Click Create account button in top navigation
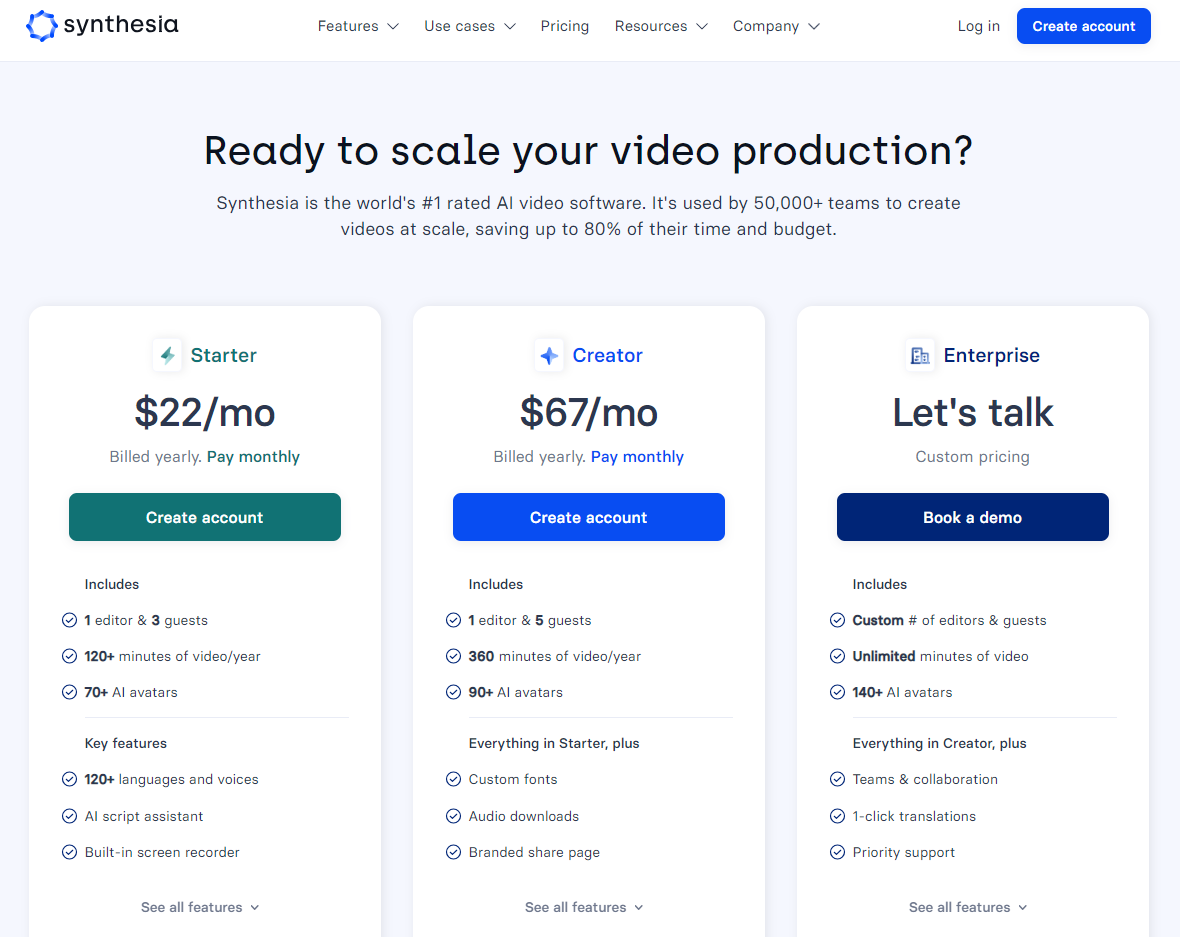1180x937 pixels. coord(1084,26)
